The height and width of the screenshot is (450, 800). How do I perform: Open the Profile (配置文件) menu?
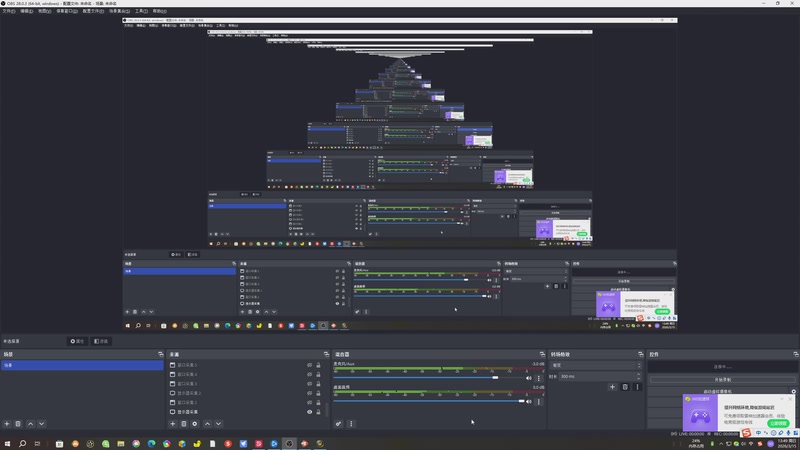pyautogui.click(x=93, y=11)
